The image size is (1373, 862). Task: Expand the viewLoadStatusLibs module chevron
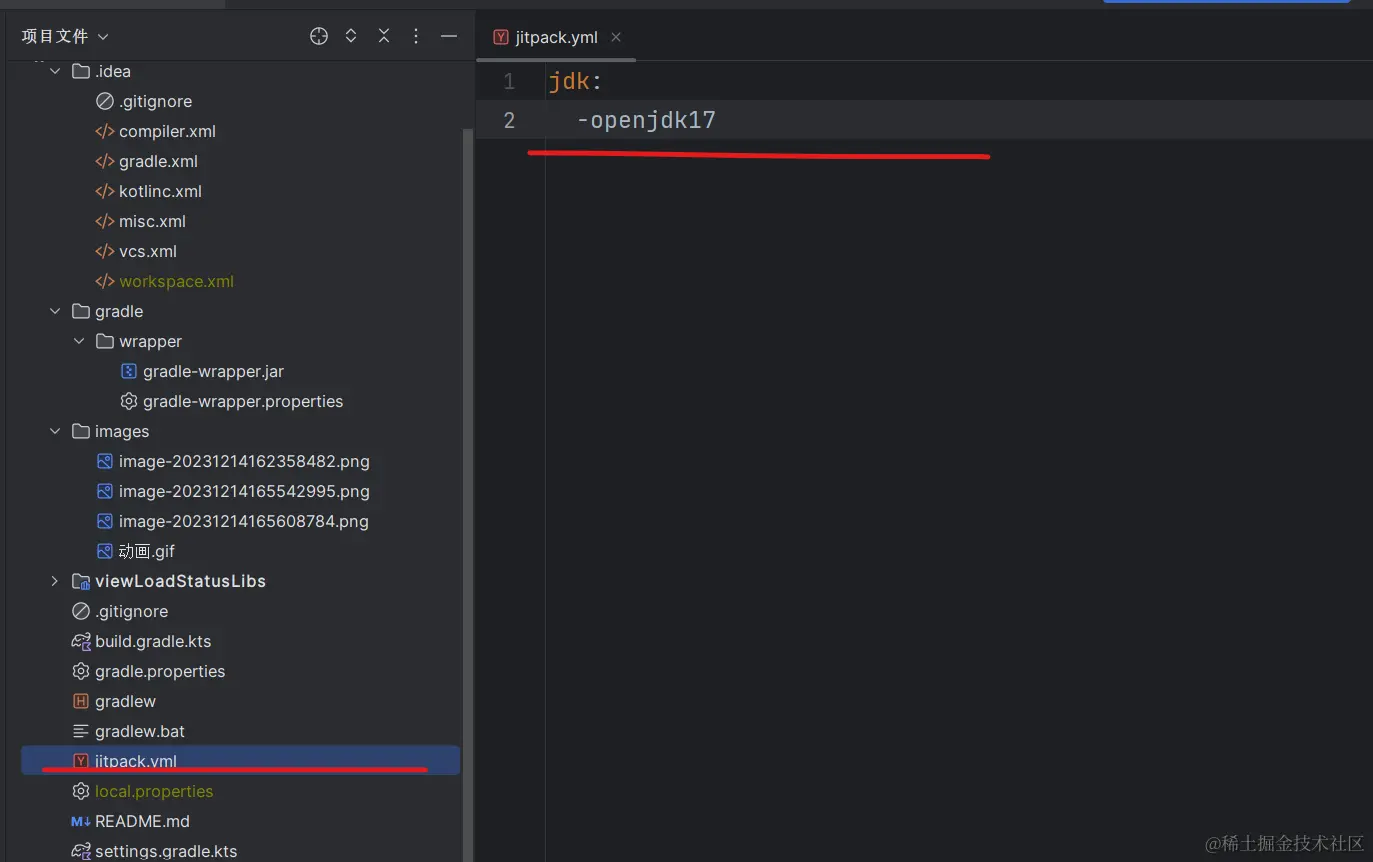point(55,581)
